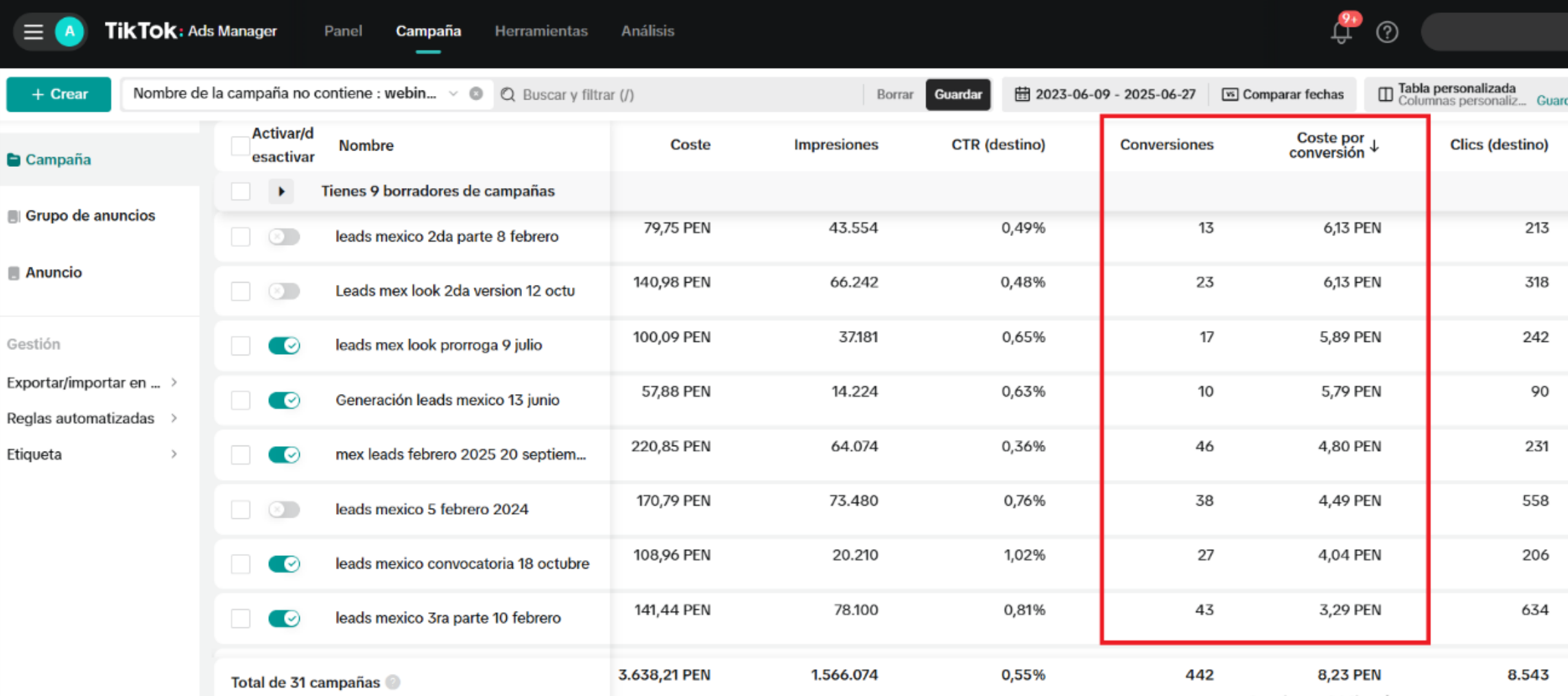This screenshot has height=696, width=1568.
Task: Click the info icon beside Total de 31 campañas
Action: click(x=393, y=682)
